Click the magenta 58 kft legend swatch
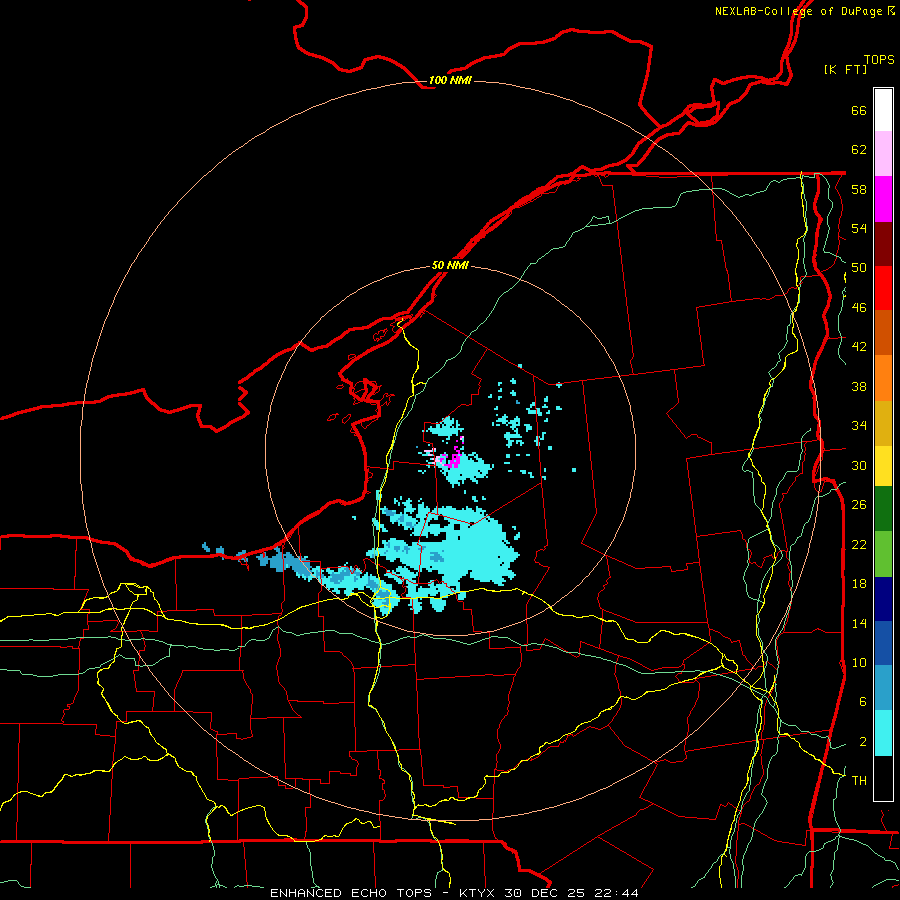Image resolution: width=900 pixels, height=900 pixels. point(883,199)
